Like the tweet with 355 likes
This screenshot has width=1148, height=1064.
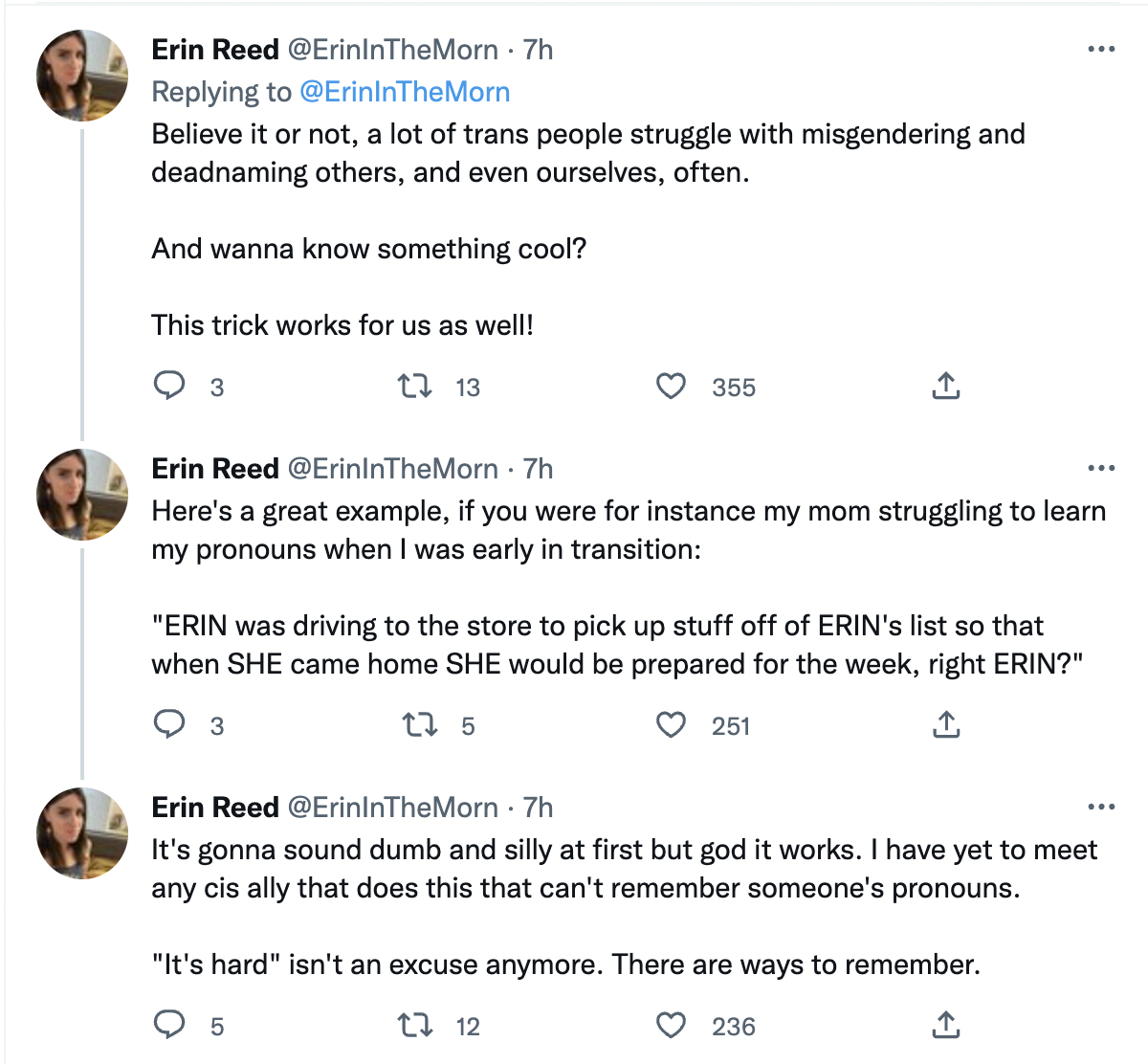tap(671, 386)
